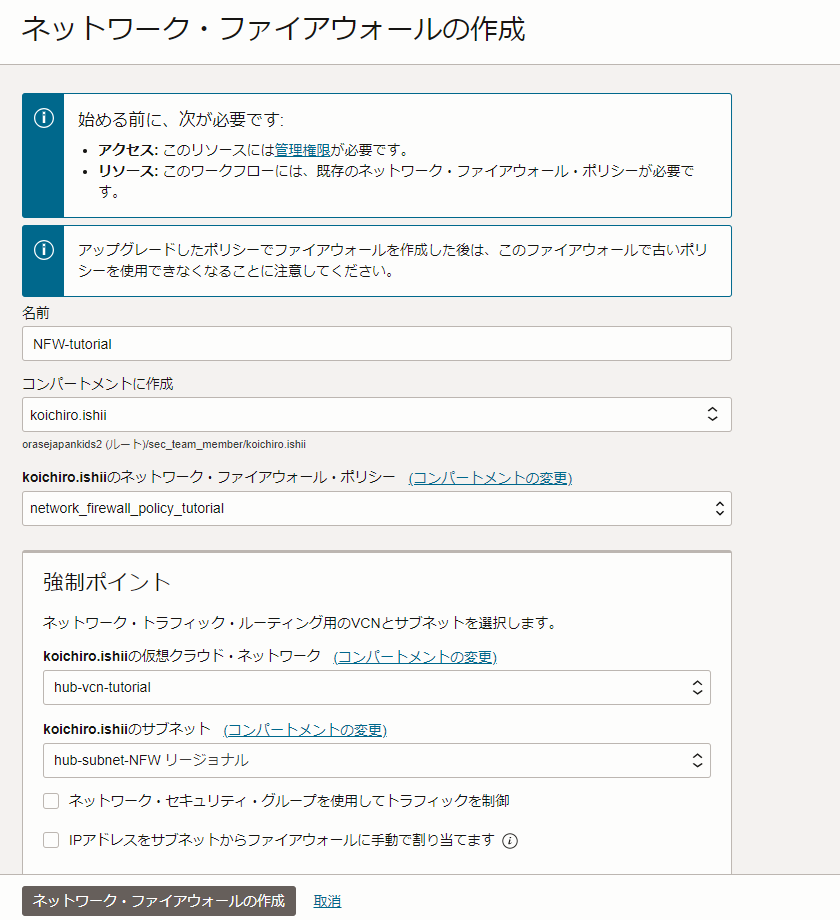The height and width of the screenshot is (920, 840).
Task: Click the 管理権限 link
Action: click(x=302, y=150)
